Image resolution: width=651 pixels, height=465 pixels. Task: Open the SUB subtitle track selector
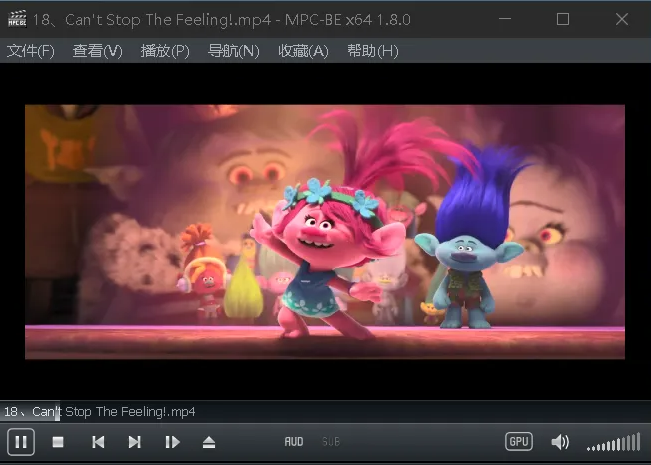(x=330, y=441)
